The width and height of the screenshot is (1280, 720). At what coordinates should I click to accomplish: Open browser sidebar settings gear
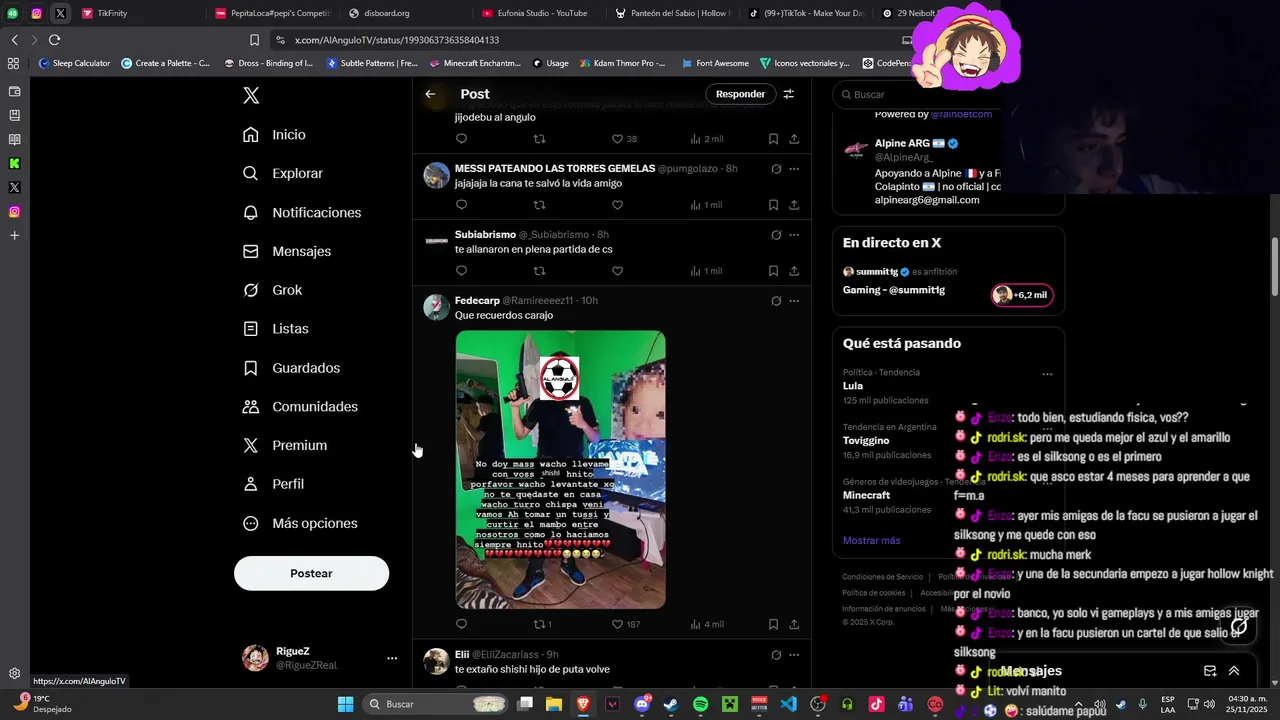click(x=14, y=674)
